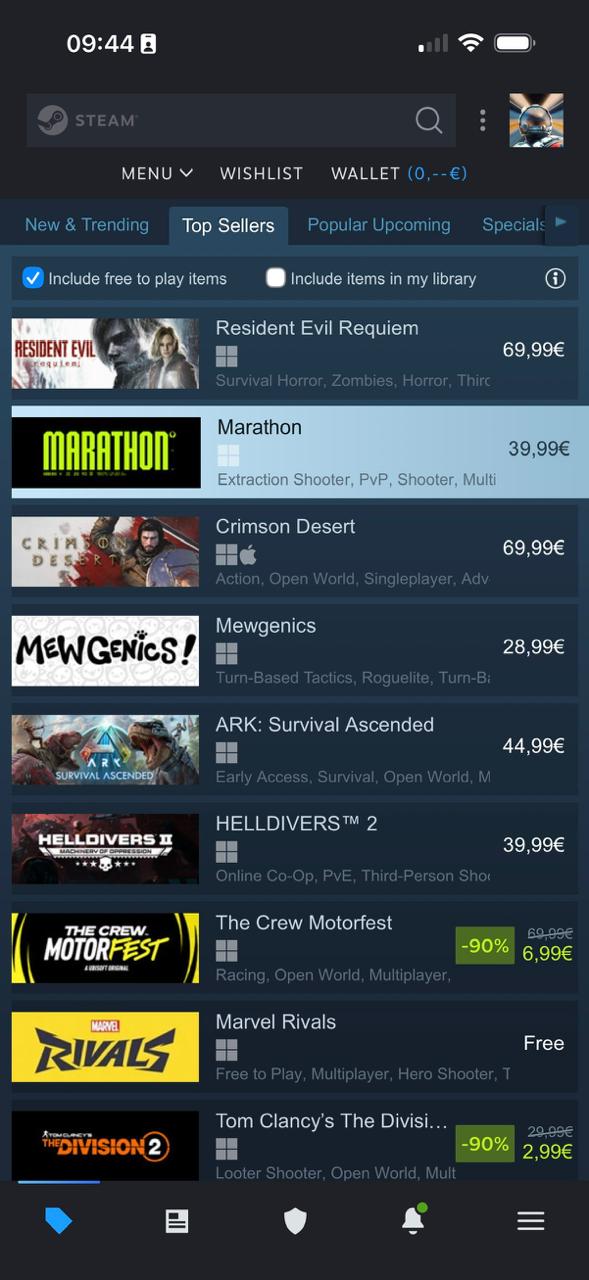Open the WISHLIST link
This screenshot has width=589, height=1280.
[261, 173]
